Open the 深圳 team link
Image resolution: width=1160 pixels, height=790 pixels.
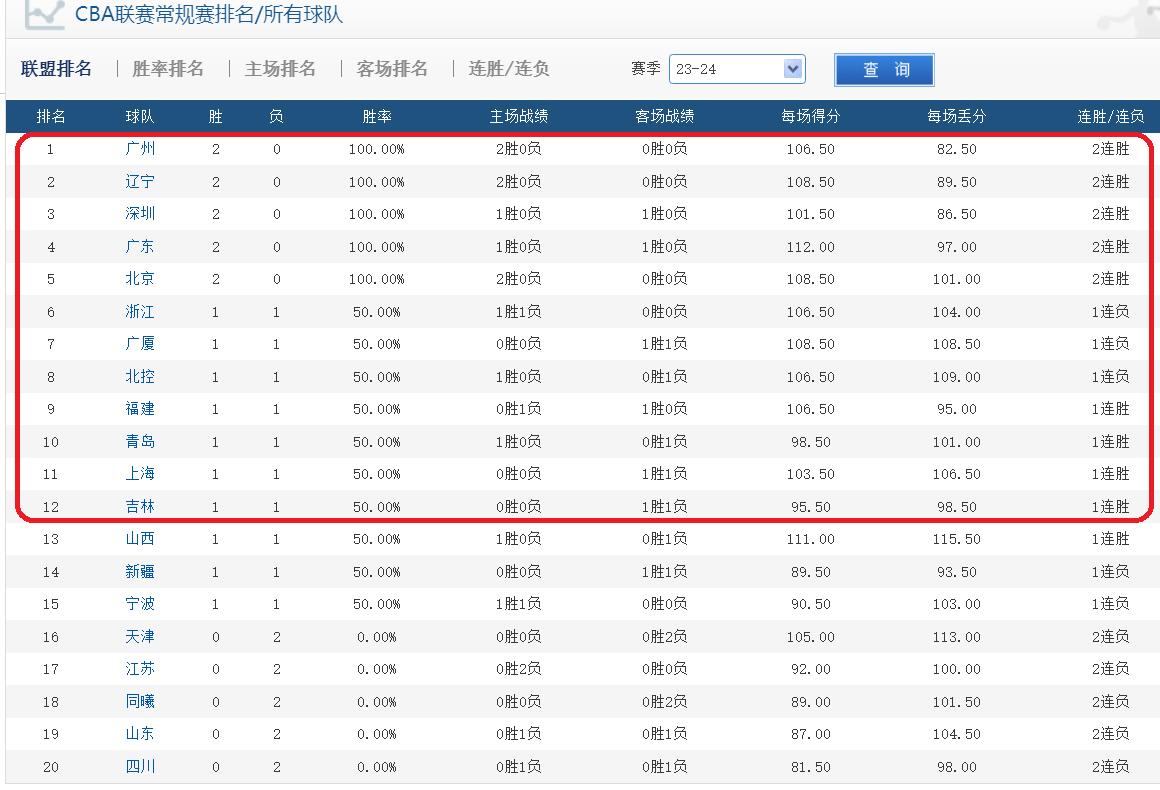click(x=140, y=214)
